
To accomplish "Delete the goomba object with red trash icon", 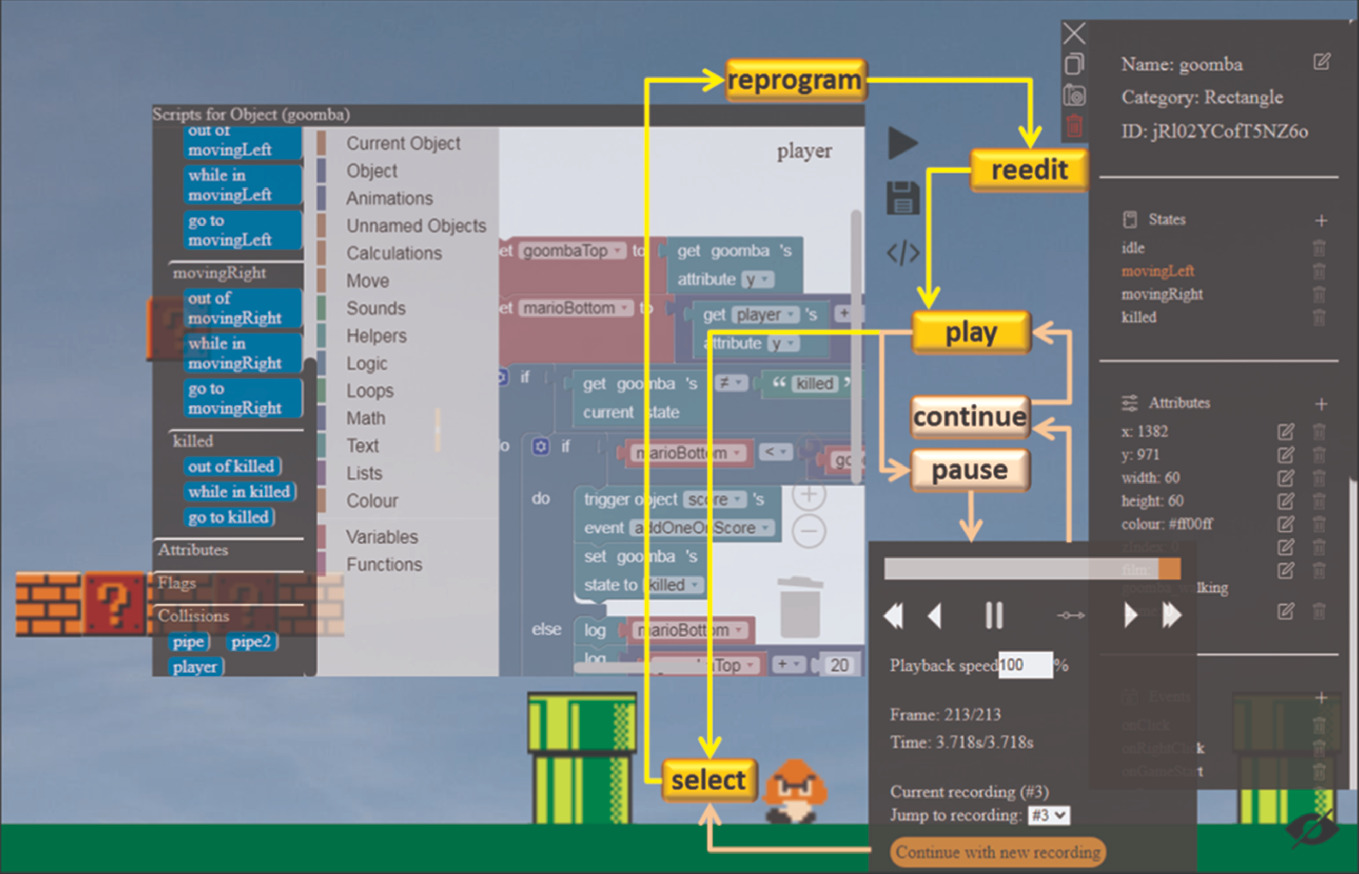I will [x=1074, y=126].
